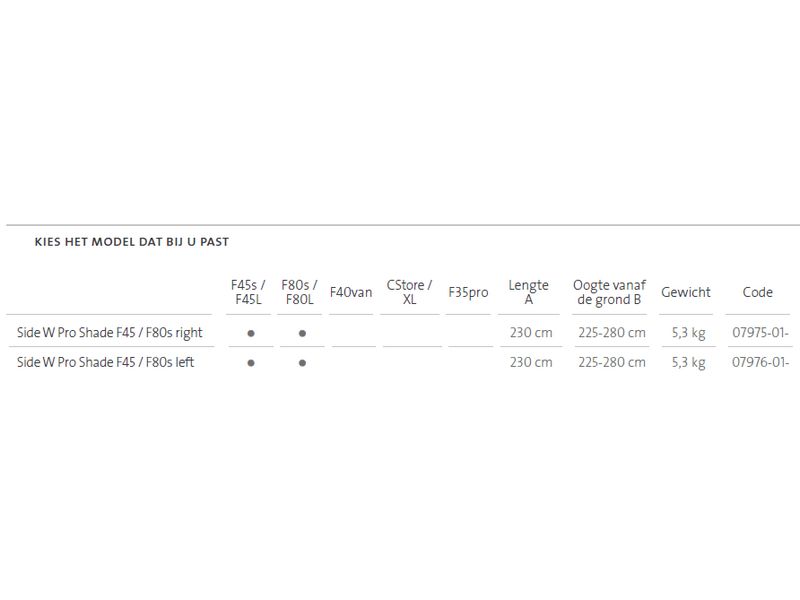Click the F45s / F45L dot for left model
This screenshot has width=800, height=600.
point(251,363)
